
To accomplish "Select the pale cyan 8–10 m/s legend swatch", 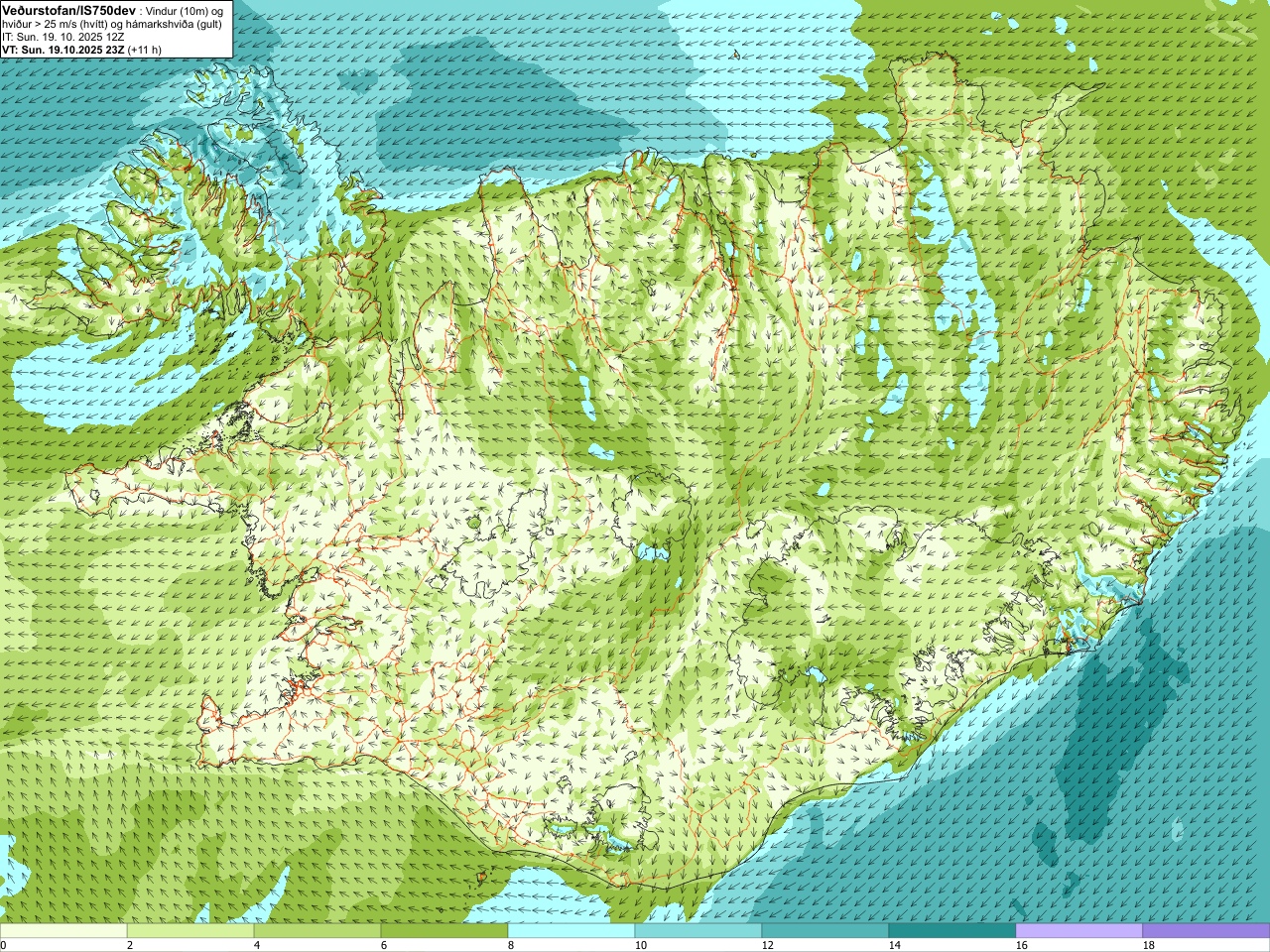I will click(571, 931).
